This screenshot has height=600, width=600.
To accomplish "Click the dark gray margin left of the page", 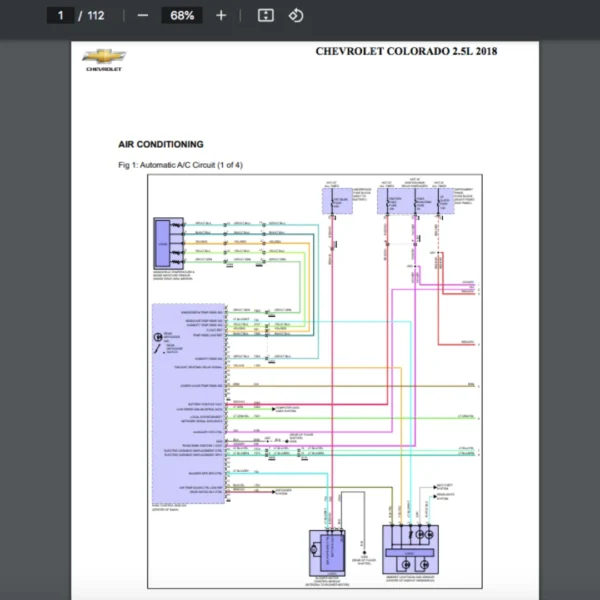I will [x=35, y=300].
